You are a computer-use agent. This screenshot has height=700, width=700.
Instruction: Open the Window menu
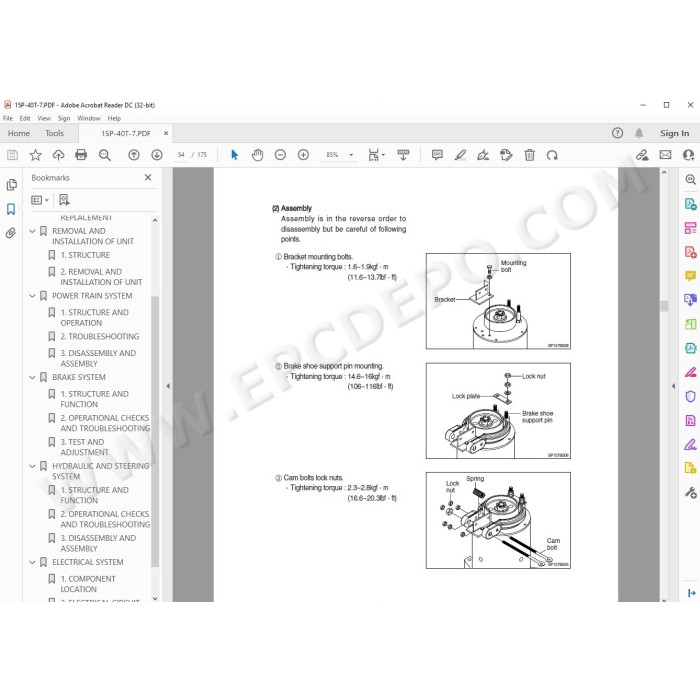(x=88, y=118)
